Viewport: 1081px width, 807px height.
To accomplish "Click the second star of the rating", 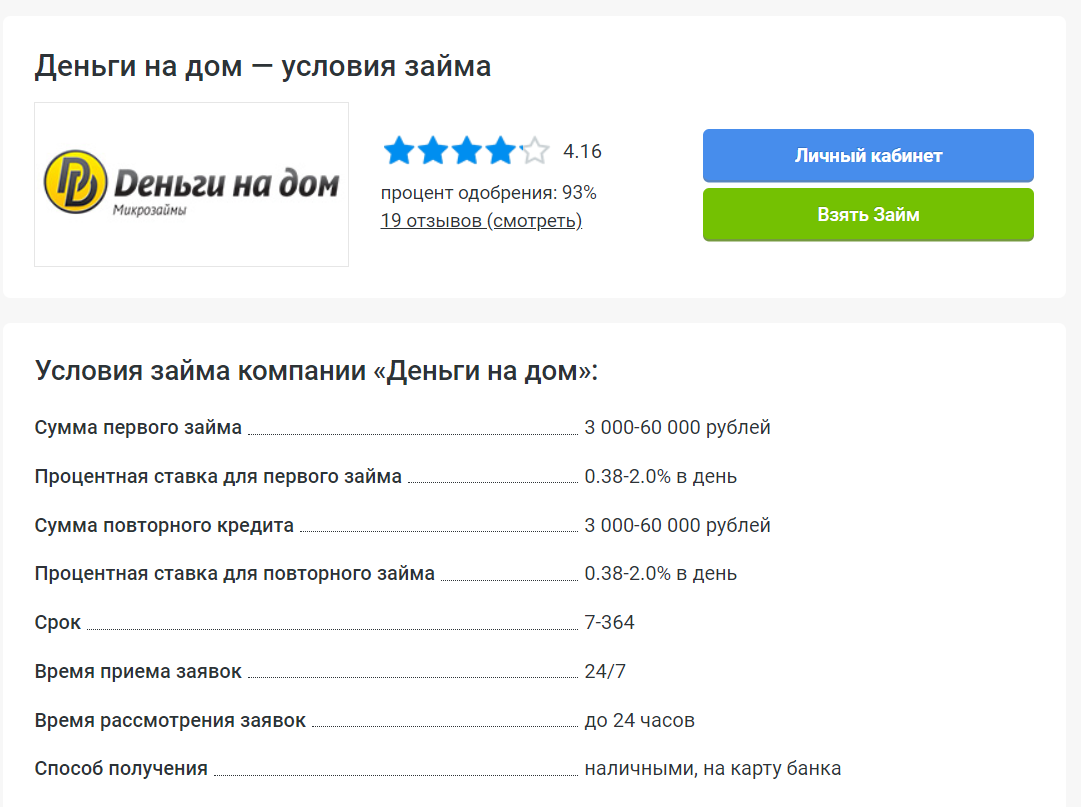I will coord(431,150).
